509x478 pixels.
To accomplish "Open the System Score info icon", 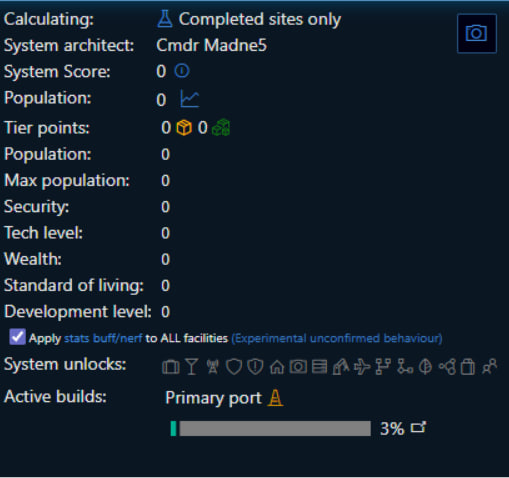I will pyautogui.click(x=182, y=71).
